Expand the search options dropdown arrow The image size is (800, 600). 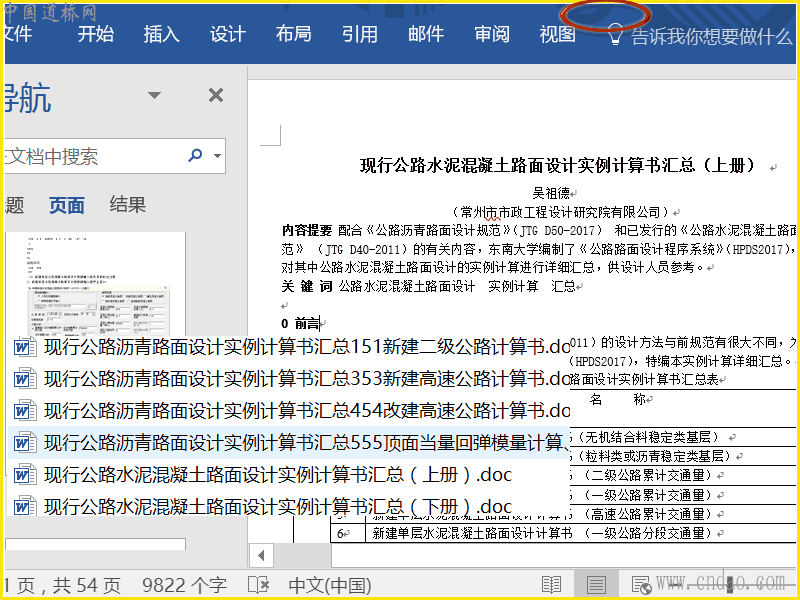(217, 156)
